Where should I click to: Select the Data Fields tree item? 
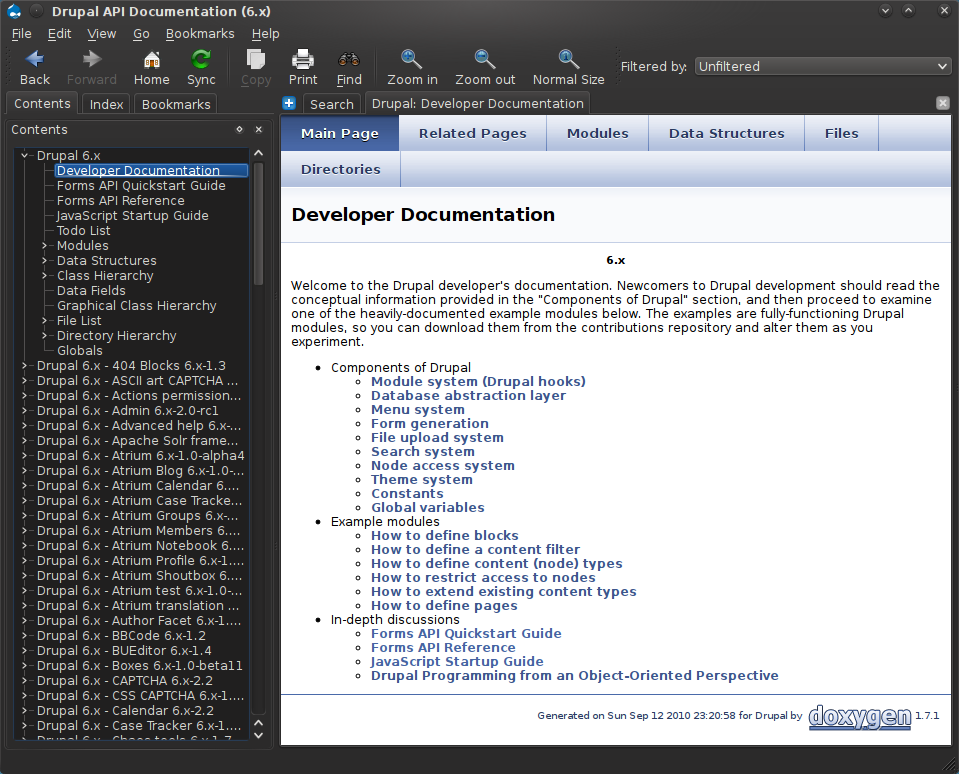91,290
